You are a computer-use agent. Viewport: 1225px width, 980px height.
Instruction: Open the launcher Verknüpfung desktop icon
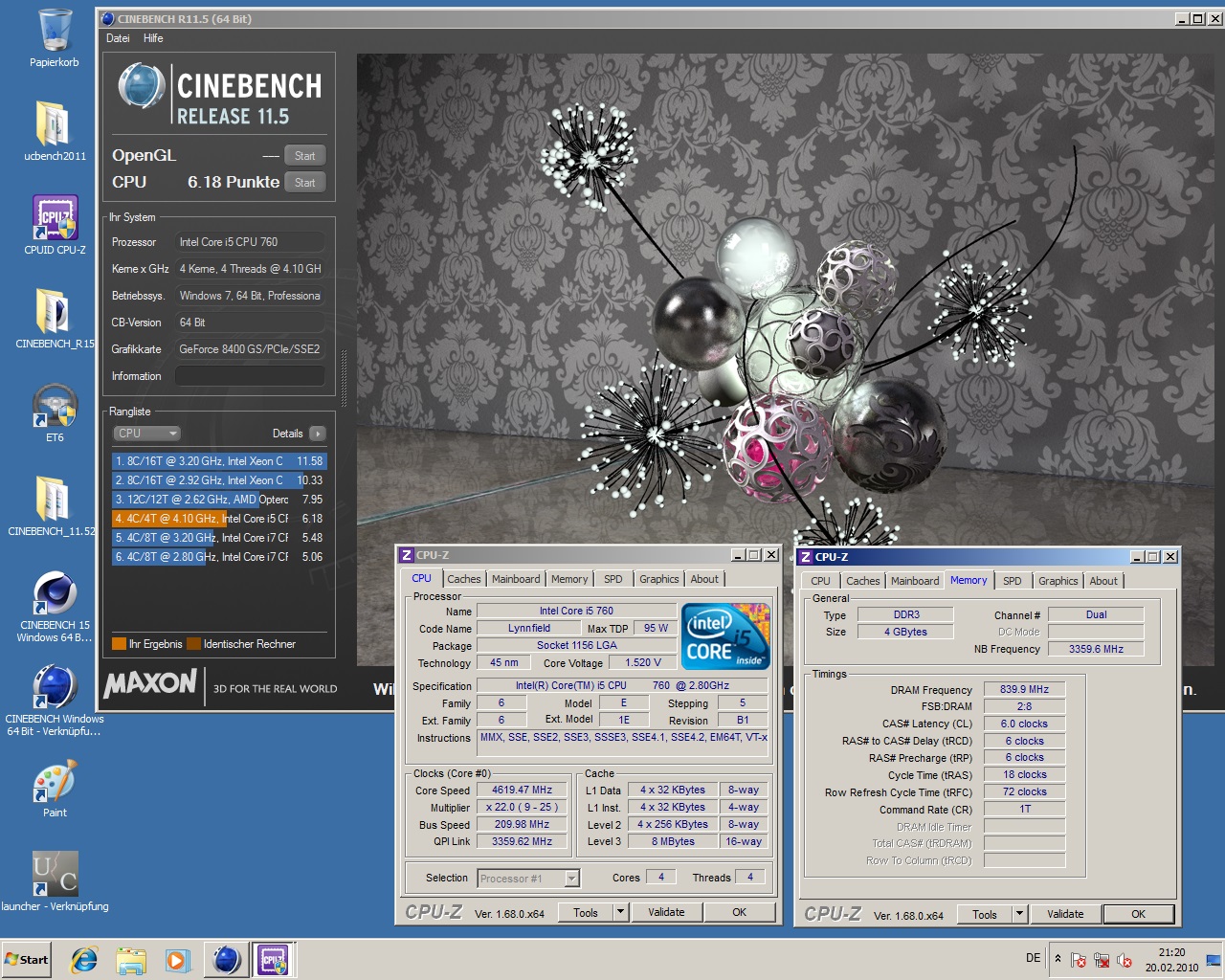pyautogui.click(x=55, y=874)
